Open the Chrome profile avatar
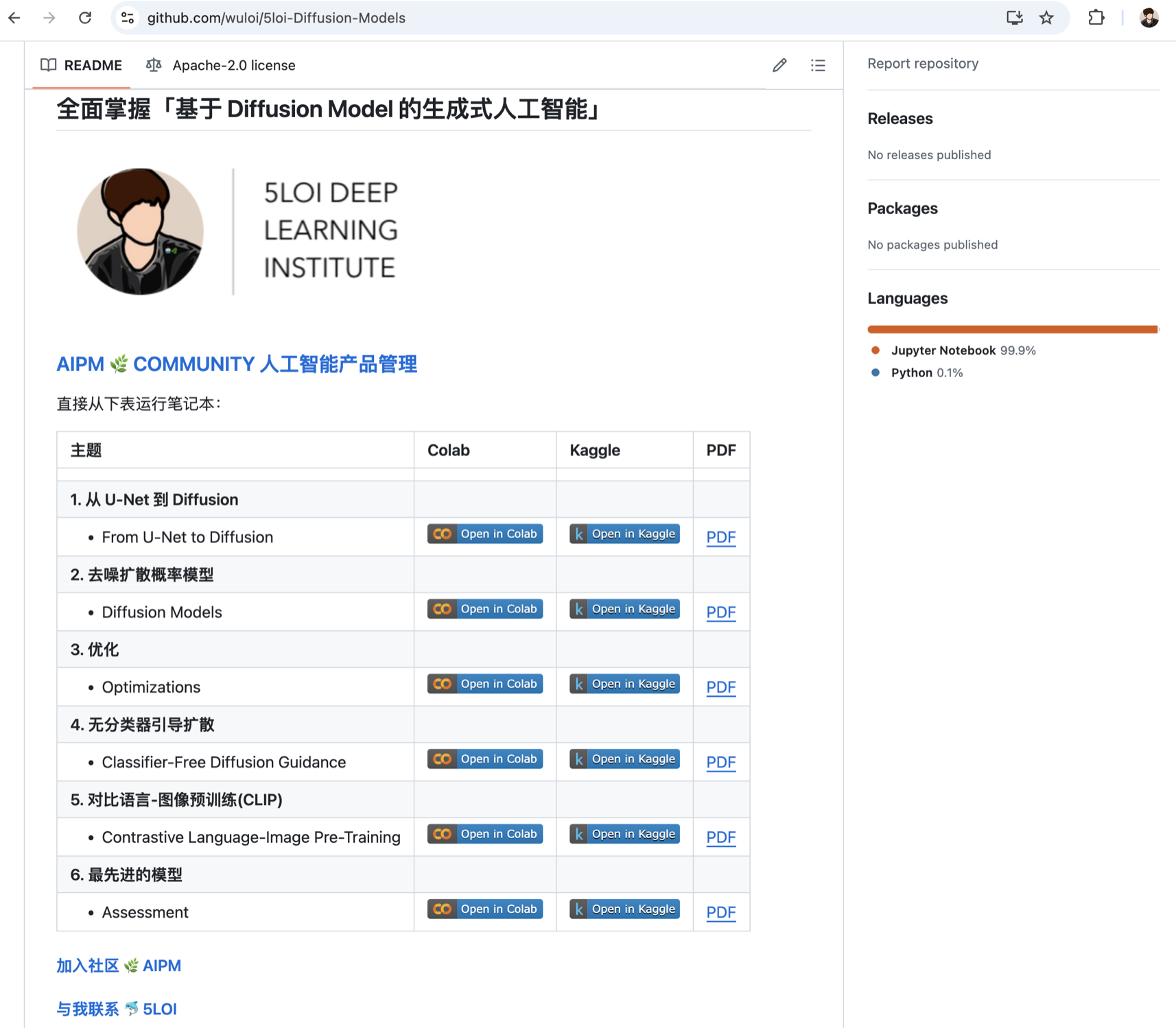The width and height of the screenshot is (1176, 1028). coord(1149,18)
